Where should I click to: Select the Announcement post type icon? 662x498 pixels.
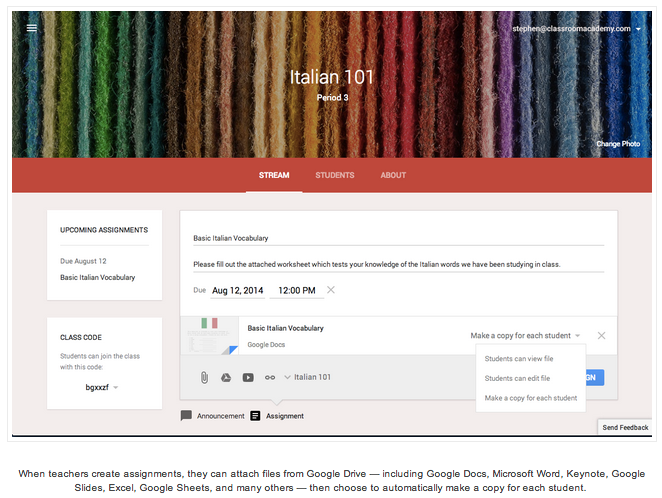[186, 415]
